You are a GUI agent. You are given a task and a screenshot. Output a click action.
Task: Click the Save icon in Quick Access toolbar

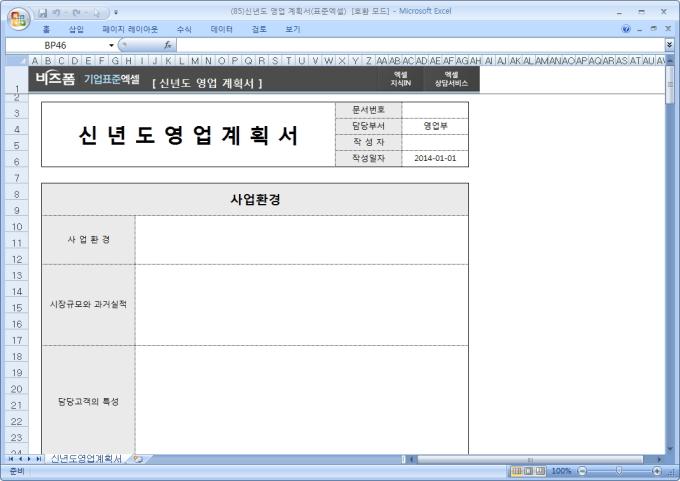(42, 11)
